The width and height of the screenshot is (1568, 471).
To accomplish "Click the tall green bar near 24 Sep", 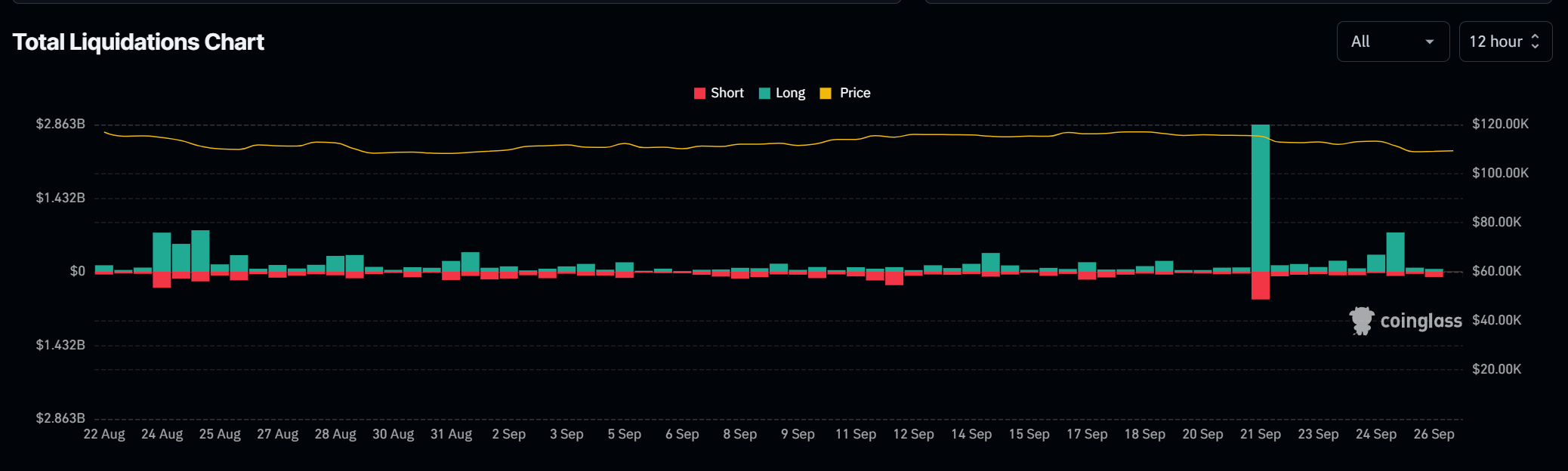I will click(1395, 251).
